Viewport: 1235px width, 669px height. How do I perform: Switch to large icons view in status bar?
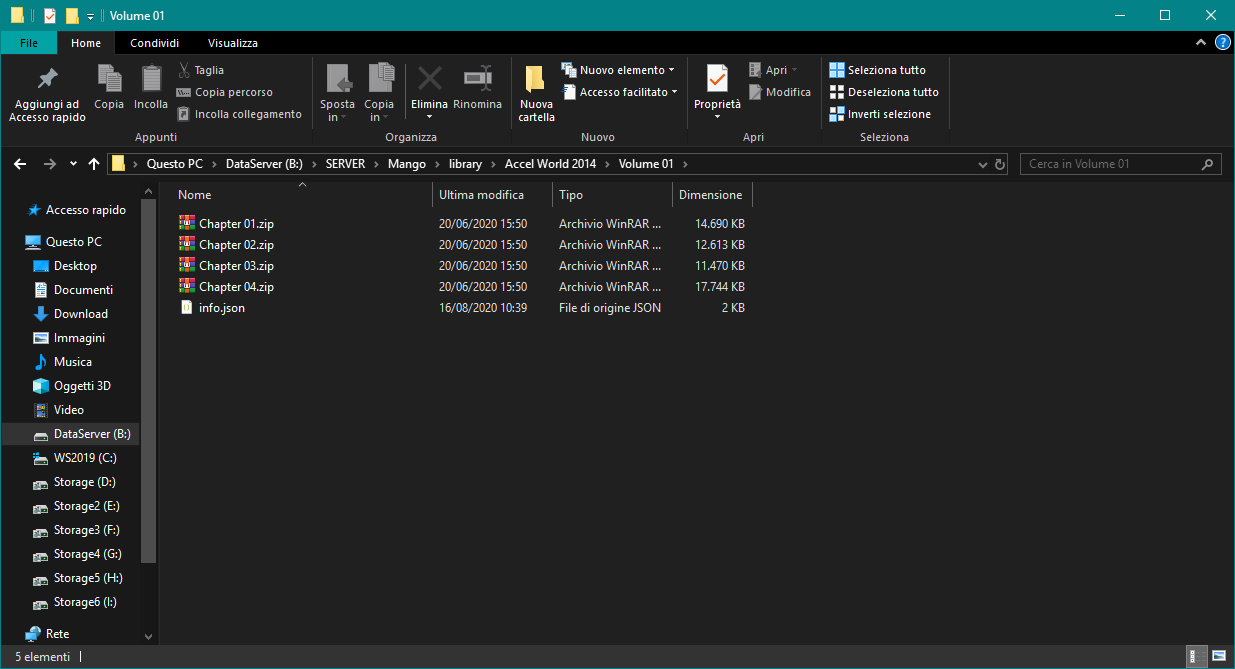1217,657
